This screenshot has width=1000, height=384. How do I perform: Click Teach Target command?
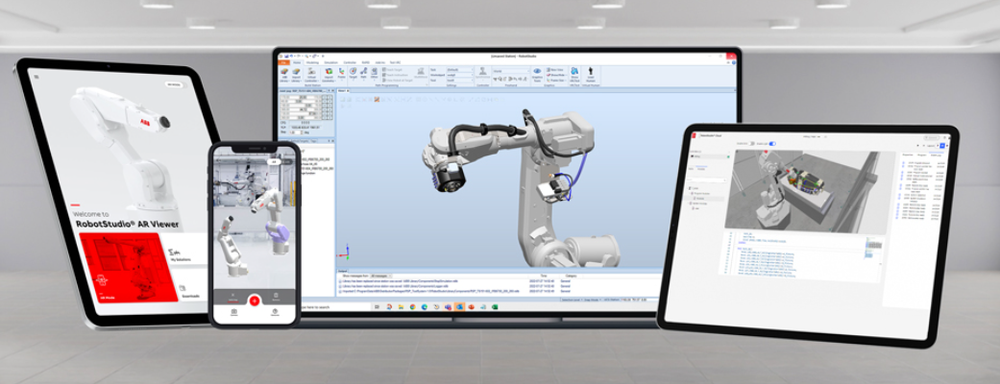click(x=392, y=70)
